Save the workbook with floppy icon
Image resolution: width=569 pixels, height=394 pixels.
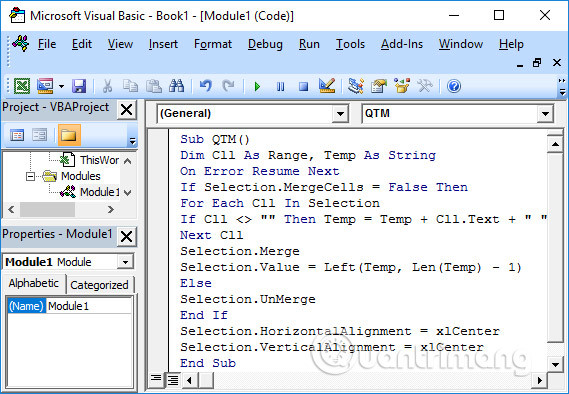coord(79,86)
